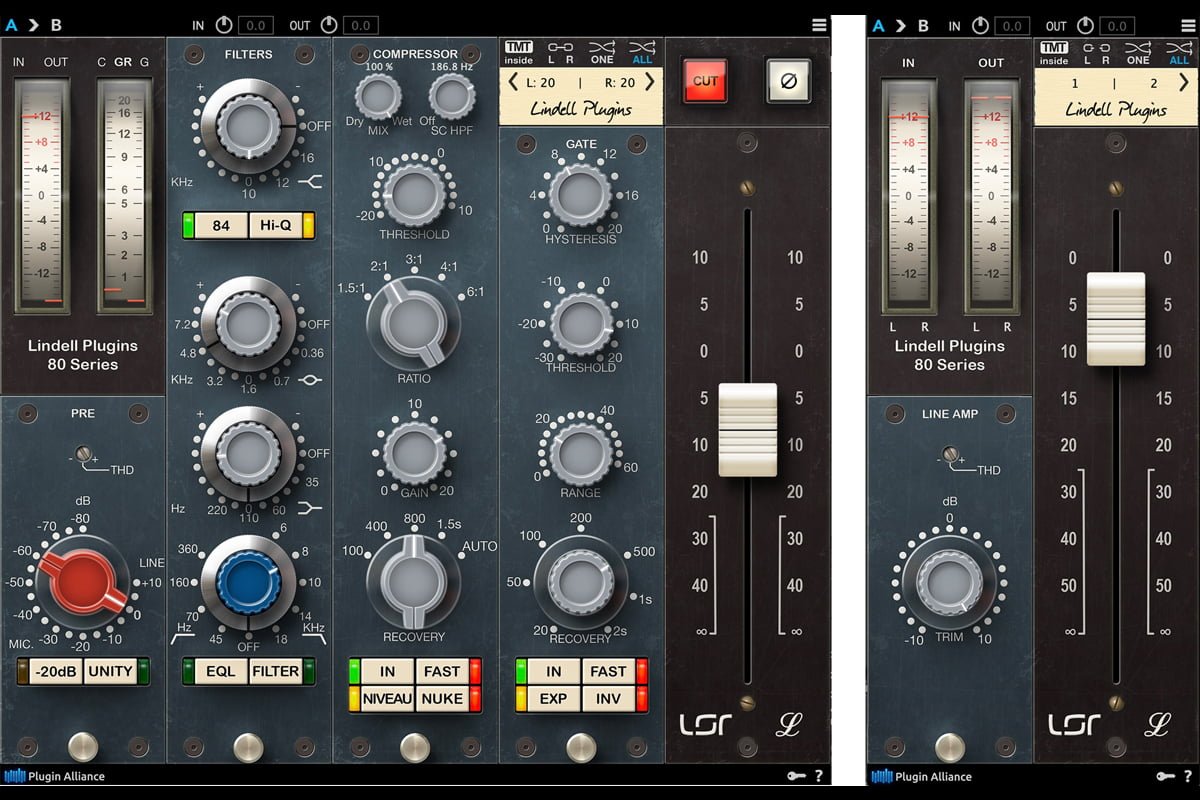1200x800 pixels.
Task: Select TMT ONE icon in left window
Action: click(x=602, y=52)
